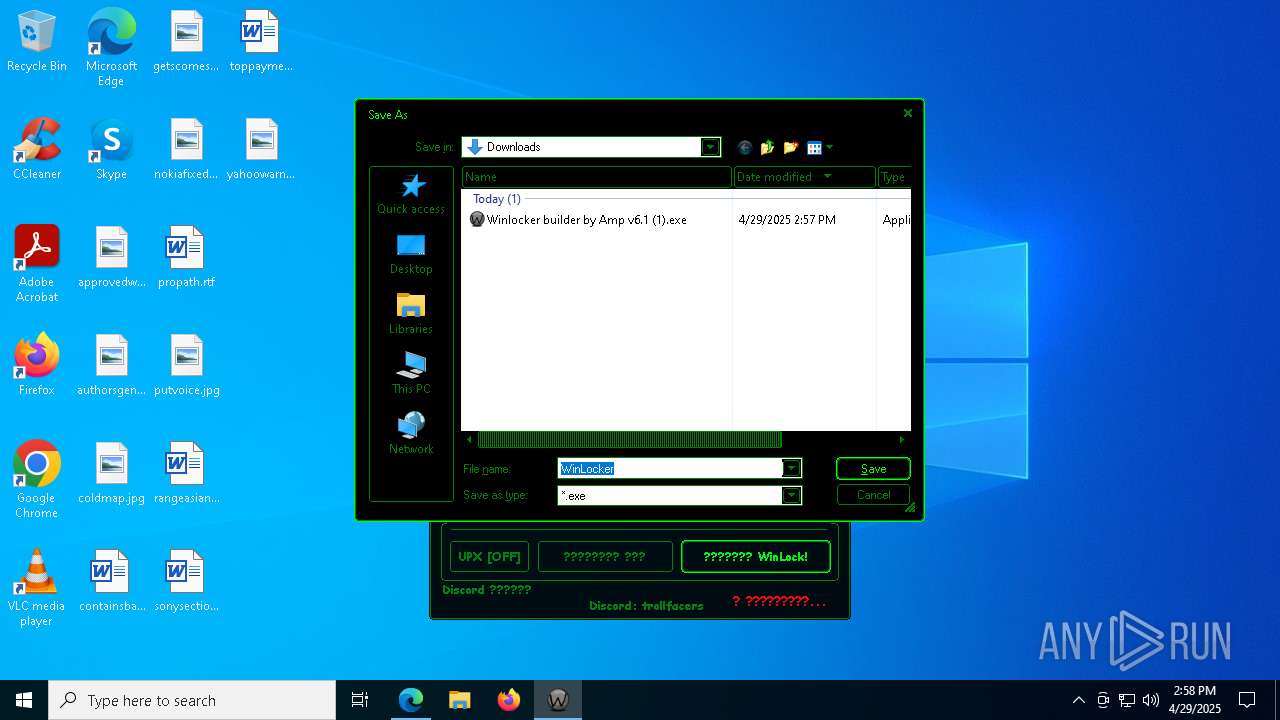Click the File name input field
The height and width of the screenshot is (720, 1280).
click(670, 469)
